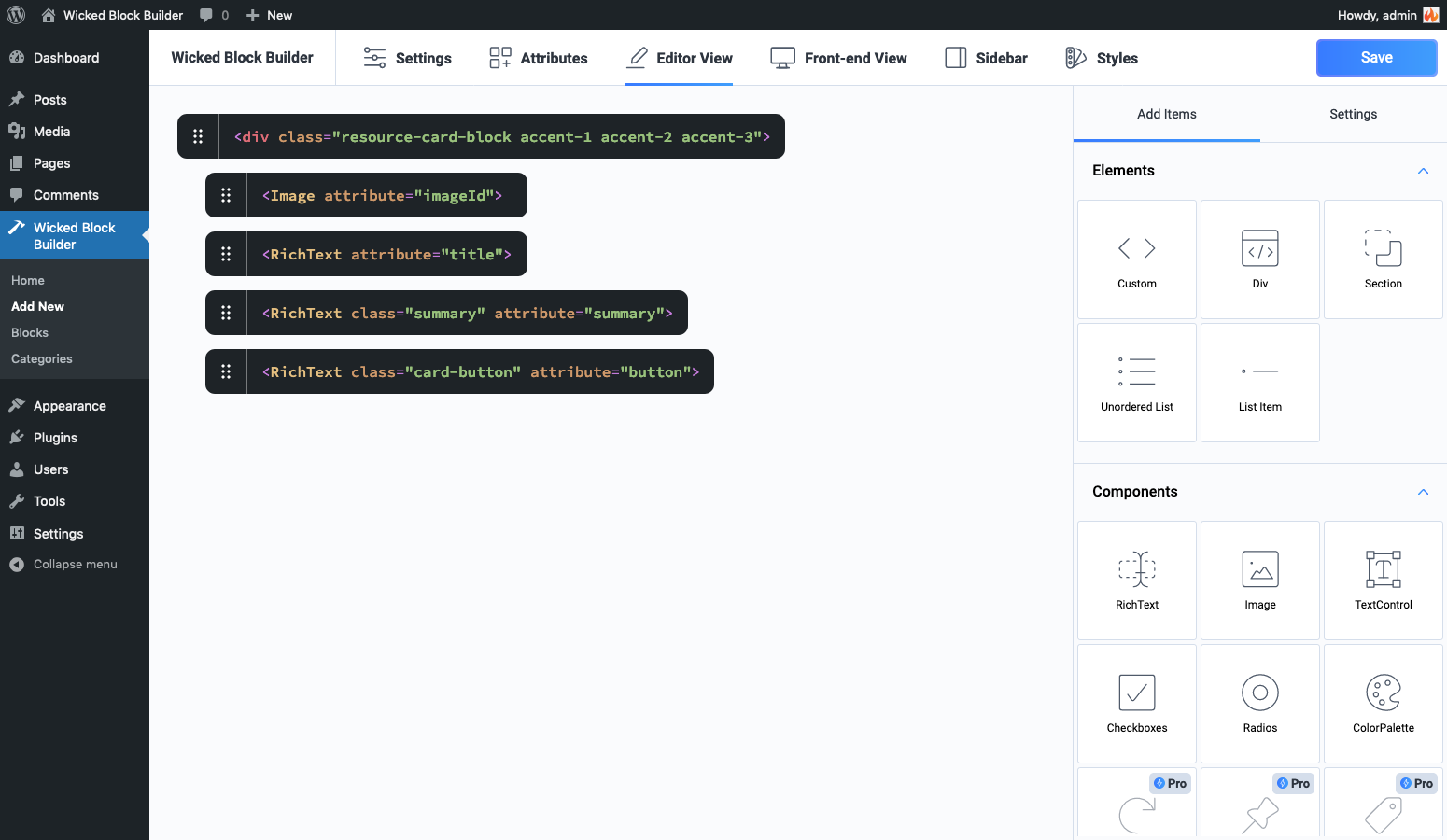1447x840 pixels.
Task: Add a ColorPalette component
Action: click(1384, 704)
